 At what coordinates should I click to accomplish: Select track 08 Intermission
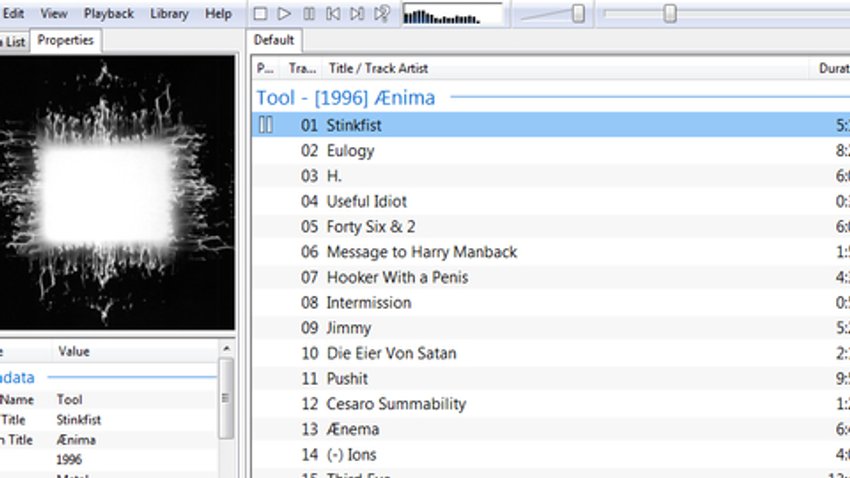551,302
